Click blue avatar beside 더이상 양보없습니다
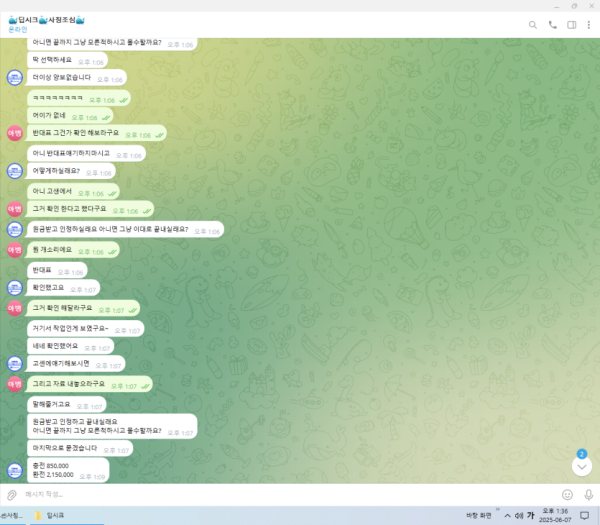The width and height of the screenshot is (600, 525). (x=15, y=78)
